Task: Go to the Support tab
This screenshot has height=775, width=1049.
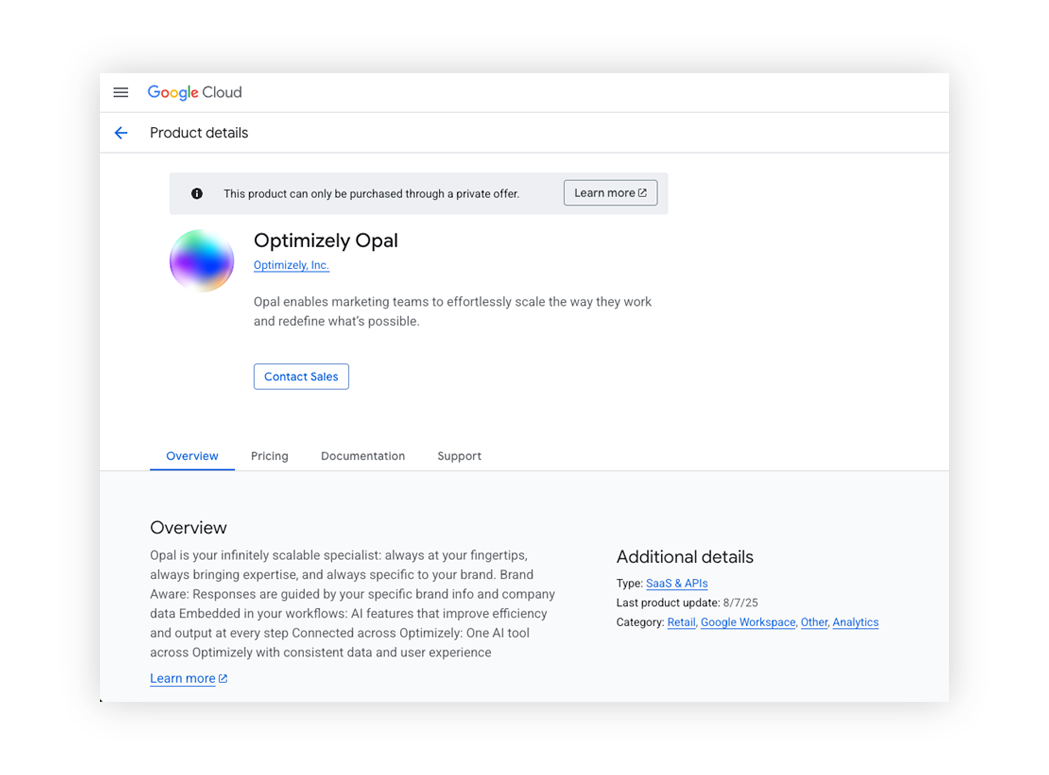Action: click(459, 456)
